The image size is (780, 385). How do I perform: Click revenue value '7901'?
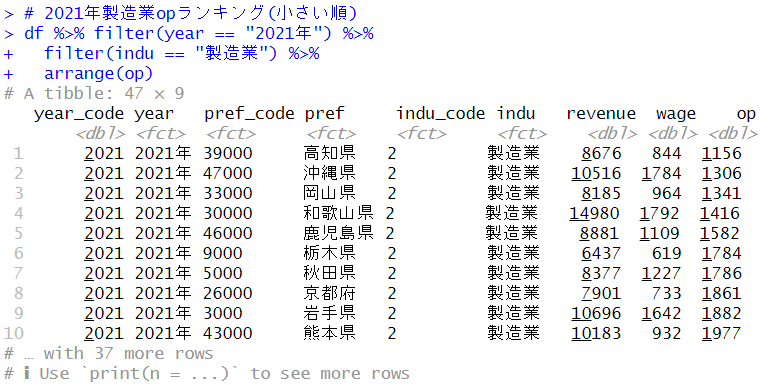click(601, 293)
